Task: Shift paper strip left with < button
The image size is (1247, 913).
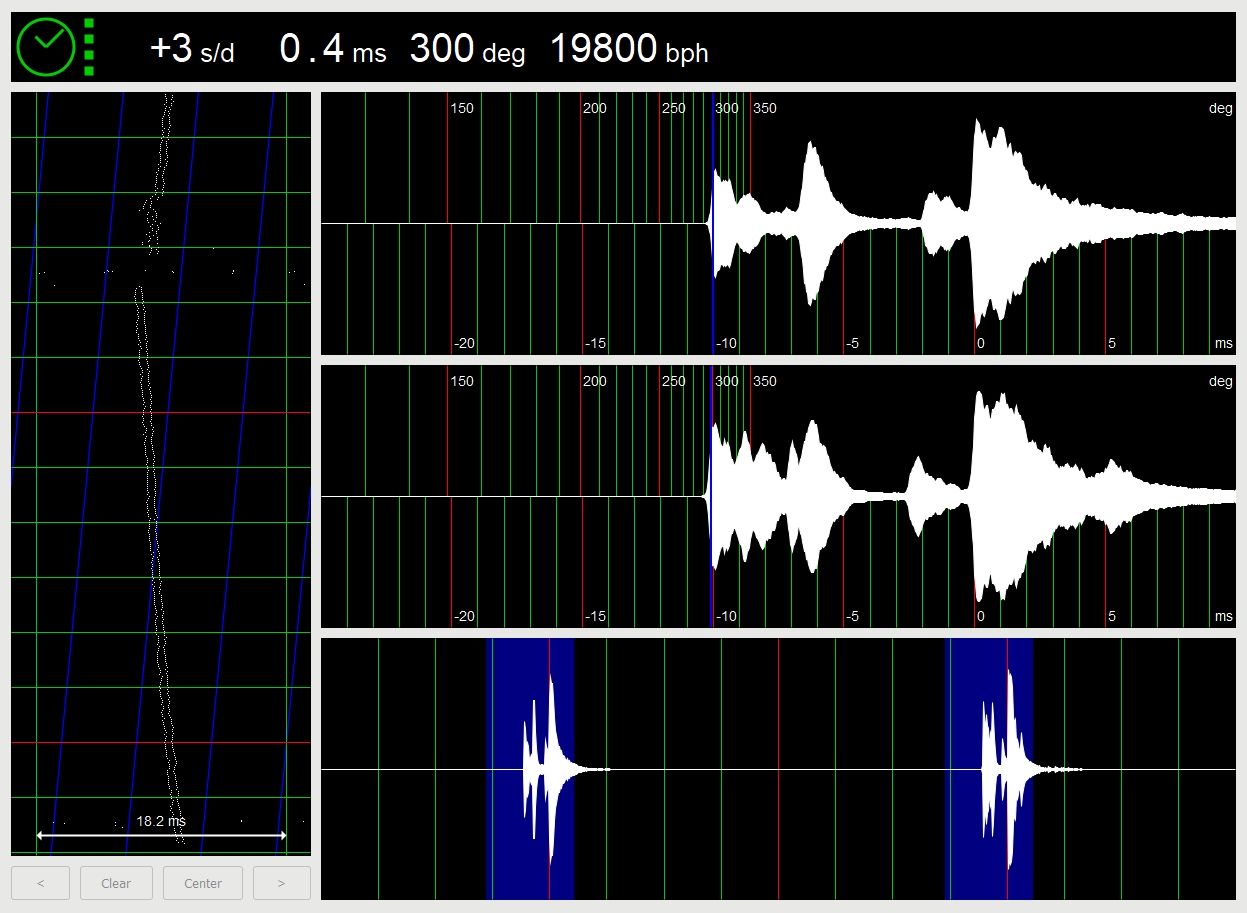Action: tap(40, 883)
